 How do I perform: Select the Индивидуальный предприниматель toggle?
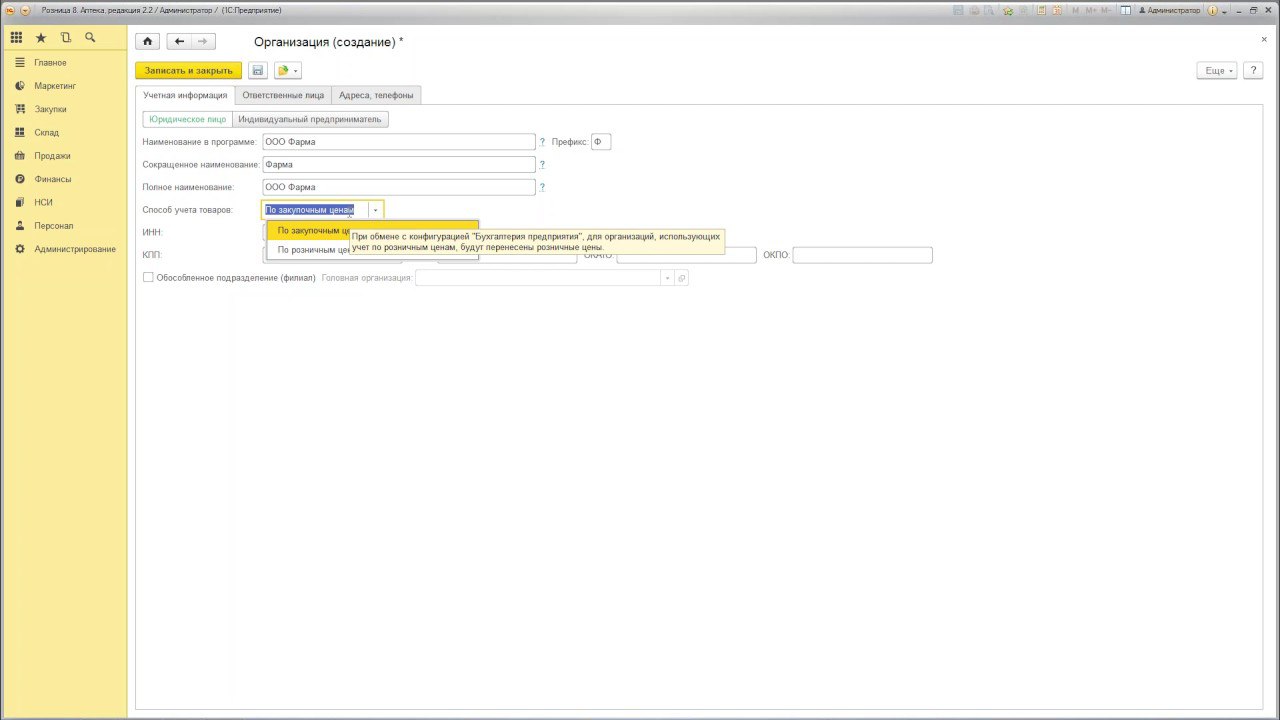pyautogui.click(x=310, y=119)
